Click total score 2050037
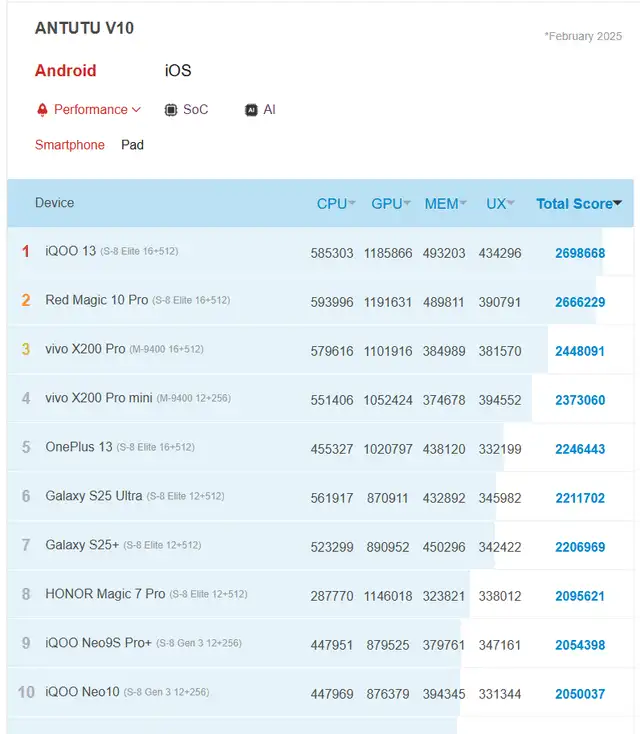640x734 pixels. 580,694
